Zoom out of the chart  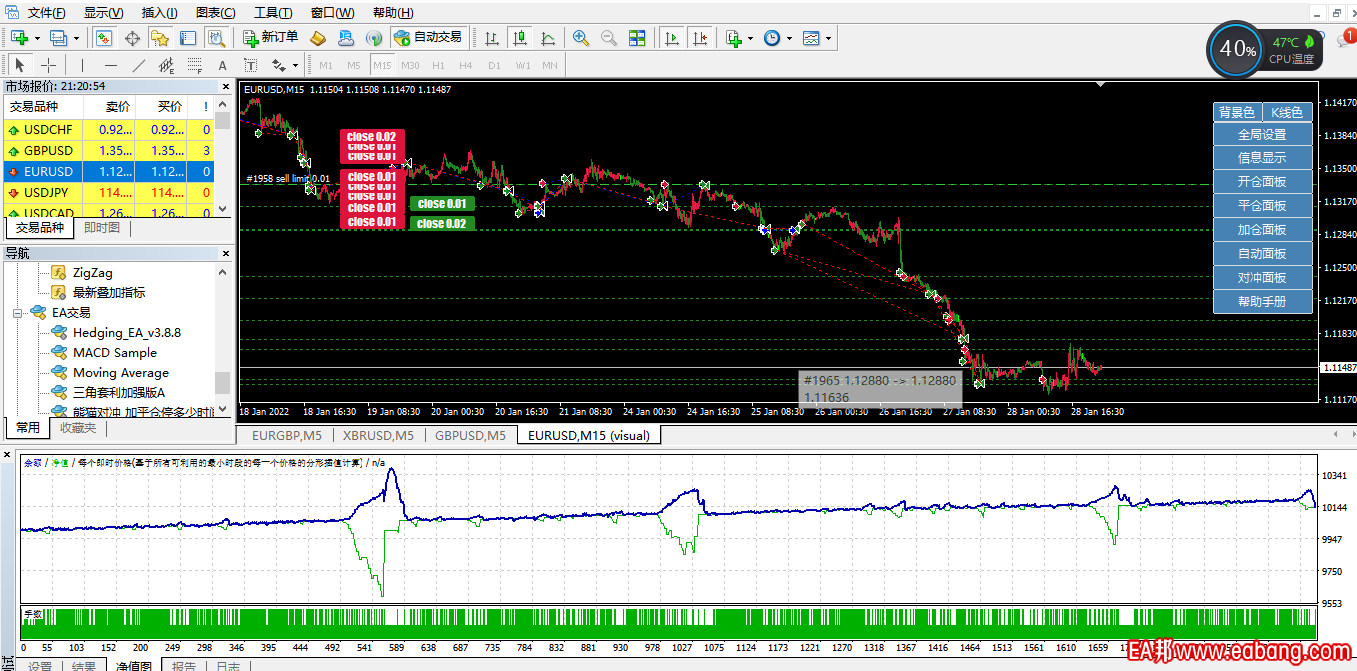click(x=609, y=38)
